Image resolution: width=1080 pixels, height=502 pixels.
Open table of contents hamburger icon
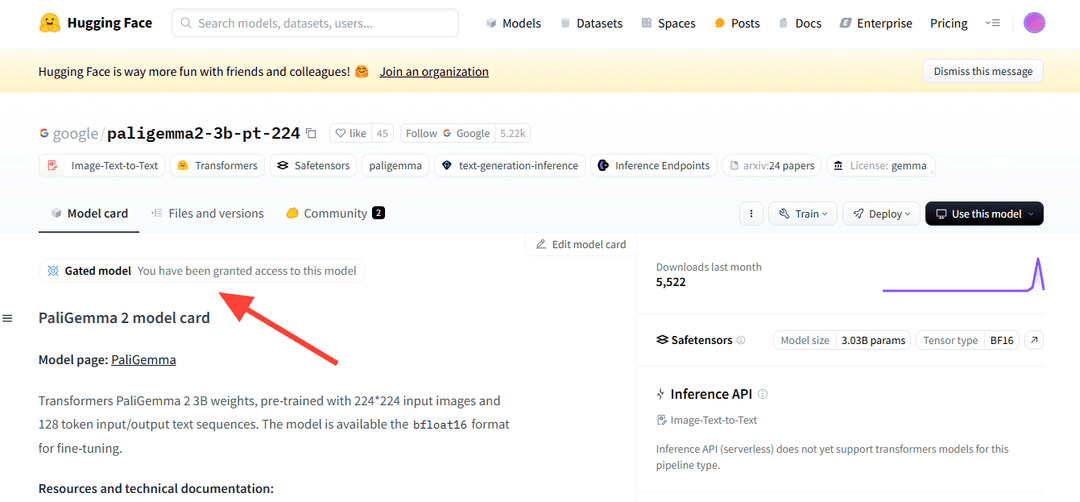click(x=8, y=318)
